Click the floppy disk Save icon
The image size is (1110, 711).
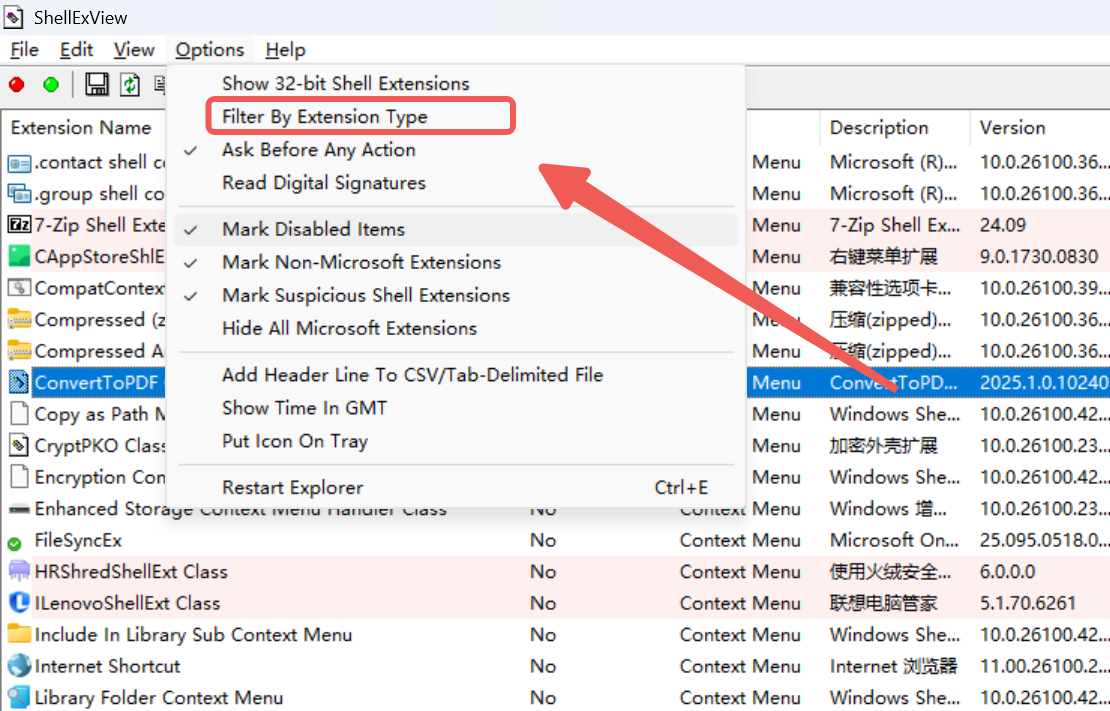97,84
